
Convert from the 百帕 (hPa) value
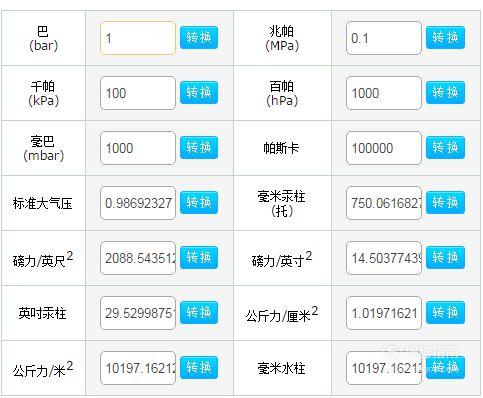point(445,92)
